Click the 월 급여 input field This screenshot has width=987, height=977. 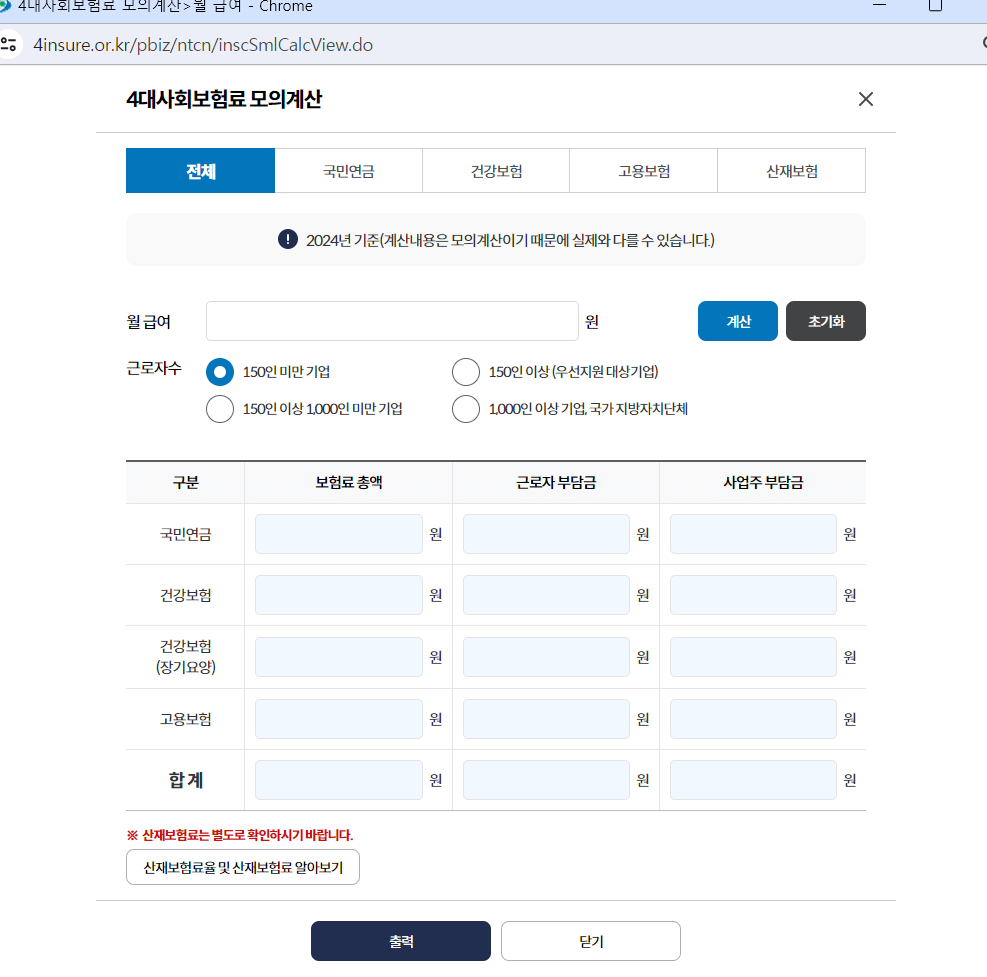(x=392, y=321)
